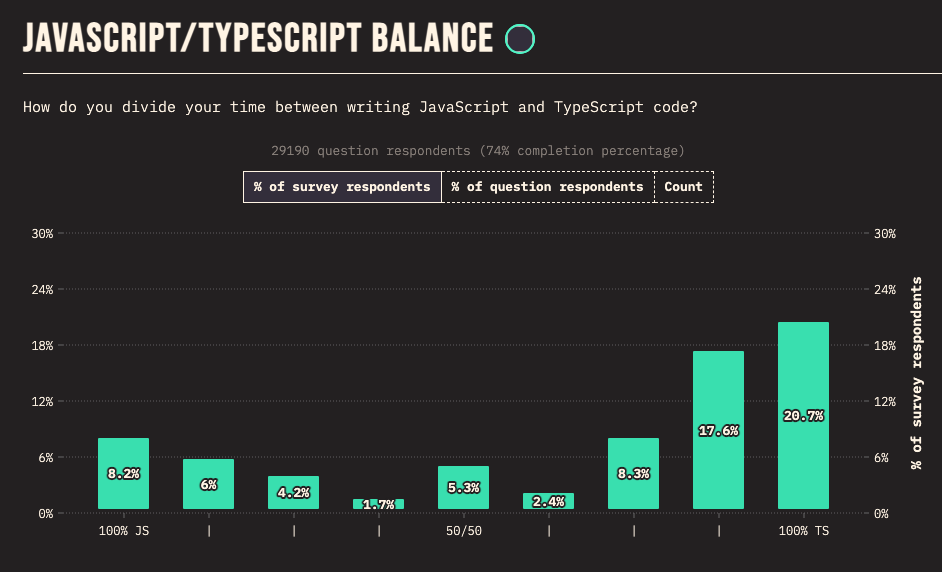Screen dimensions: 942x572
Task: Click the right axis '24%' label
Action: pos(885,290)
